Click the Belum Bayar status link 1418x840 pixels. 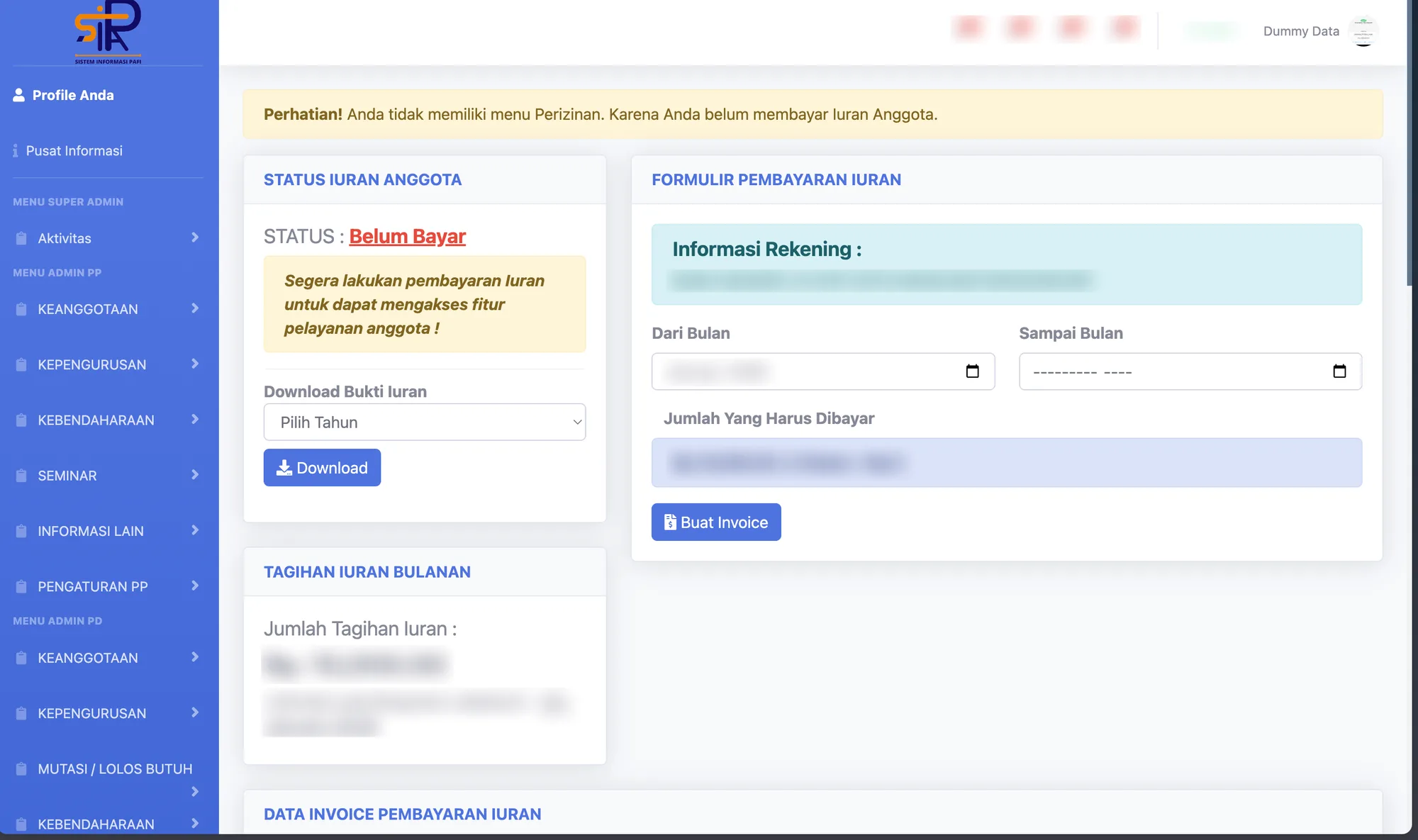pyautogui.click(x=408, y=236)
